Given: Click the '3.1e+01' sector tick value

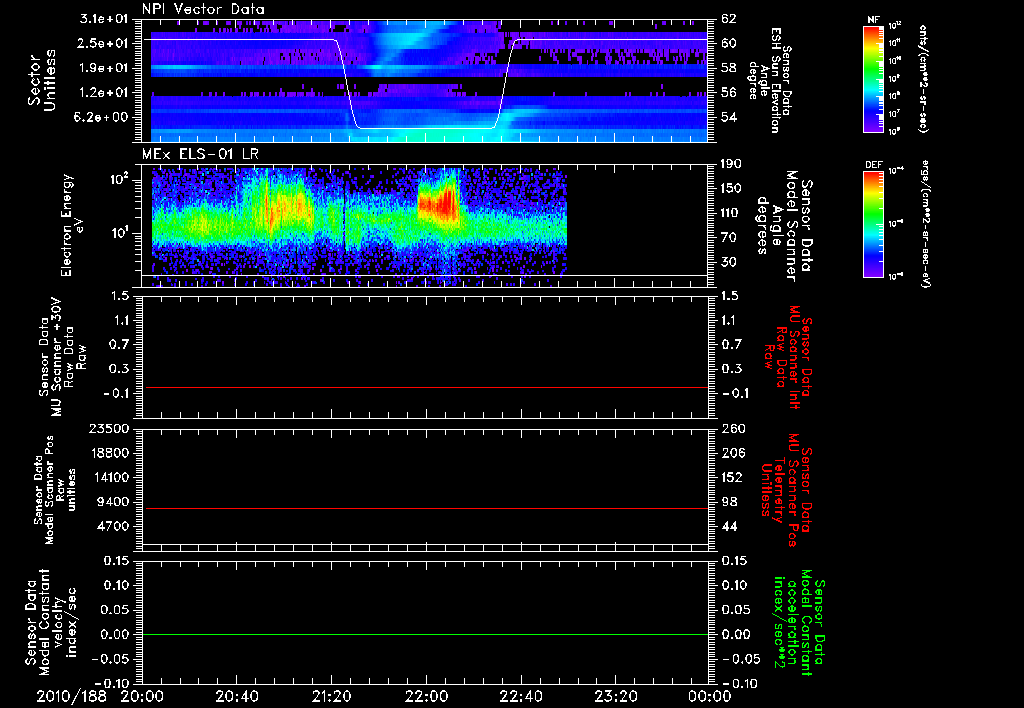Looking at the screenshot, I should pos(105,19).
